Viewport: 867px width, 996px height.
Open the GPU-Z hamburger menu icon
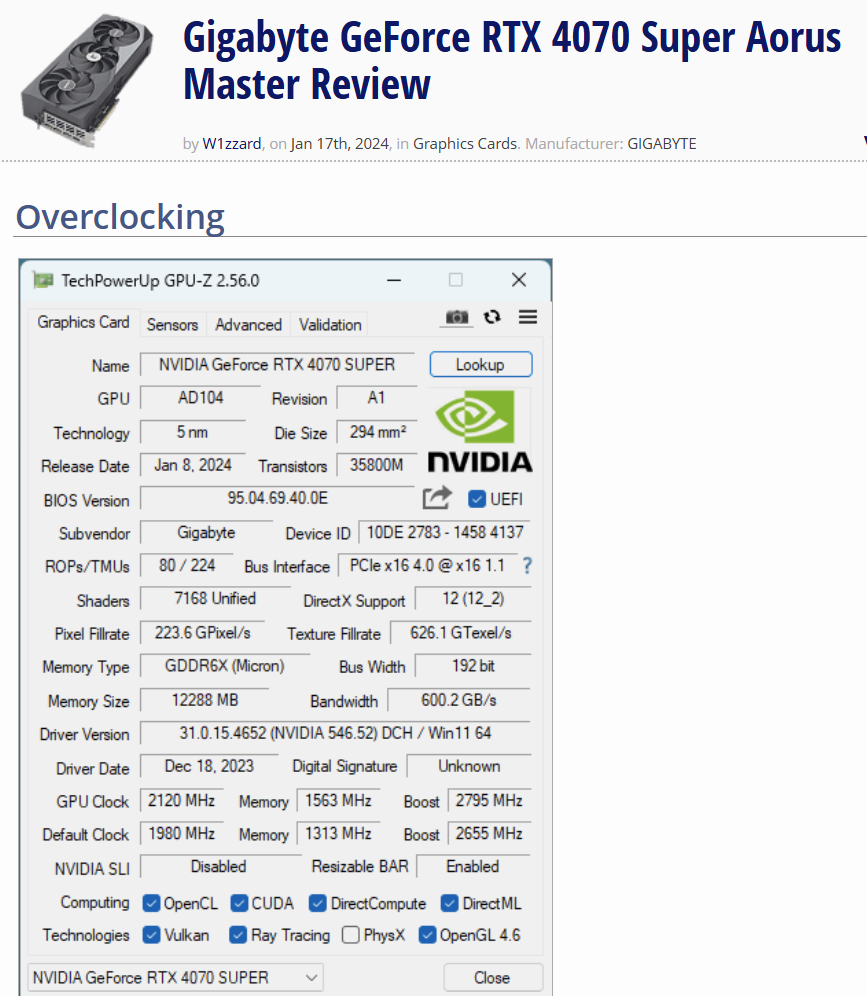pos(528,317)
